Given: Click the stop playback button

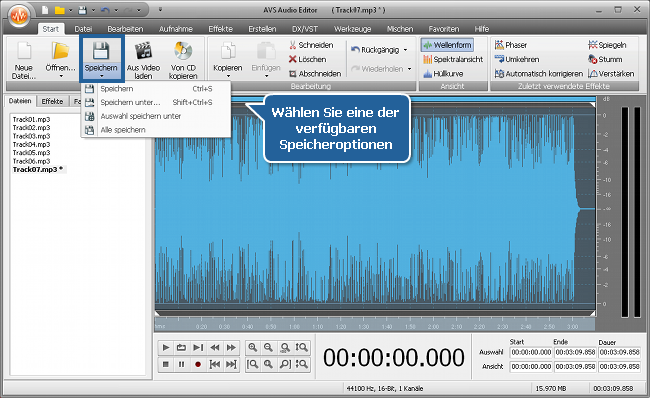Looking at the screenshot, I should click(165, 364).
